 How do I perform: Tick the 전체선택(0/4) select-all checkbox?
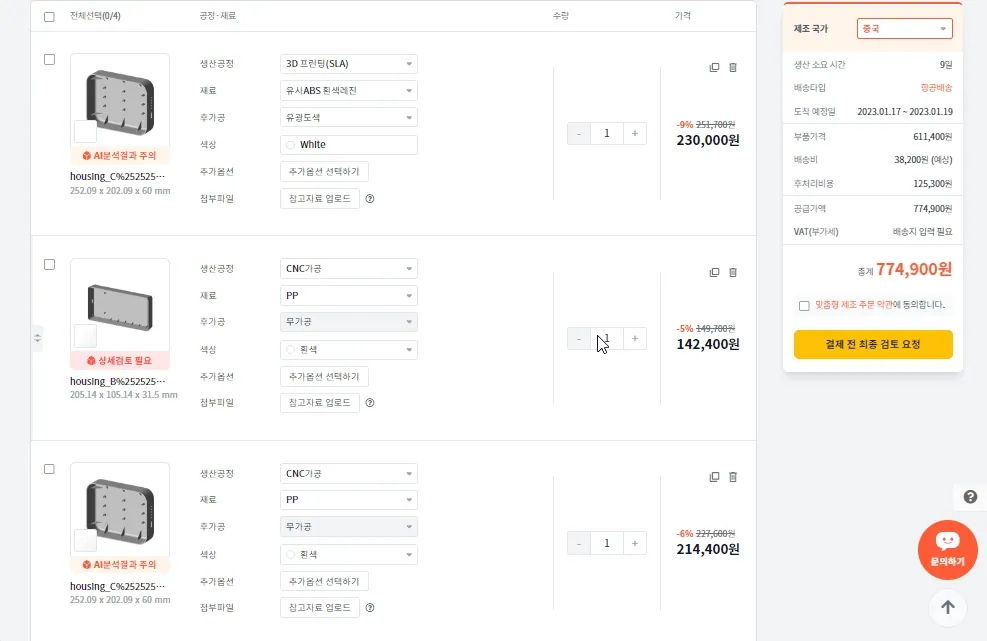49,17
